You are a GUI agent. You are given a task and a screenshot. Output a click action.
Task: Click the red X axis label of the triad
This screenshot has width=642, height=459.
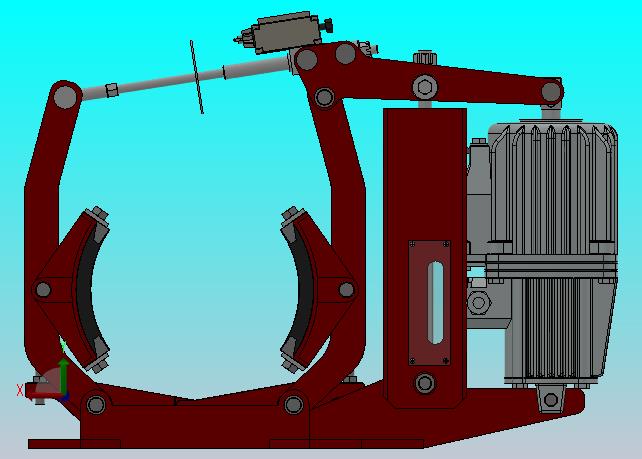tap(20, 390)
